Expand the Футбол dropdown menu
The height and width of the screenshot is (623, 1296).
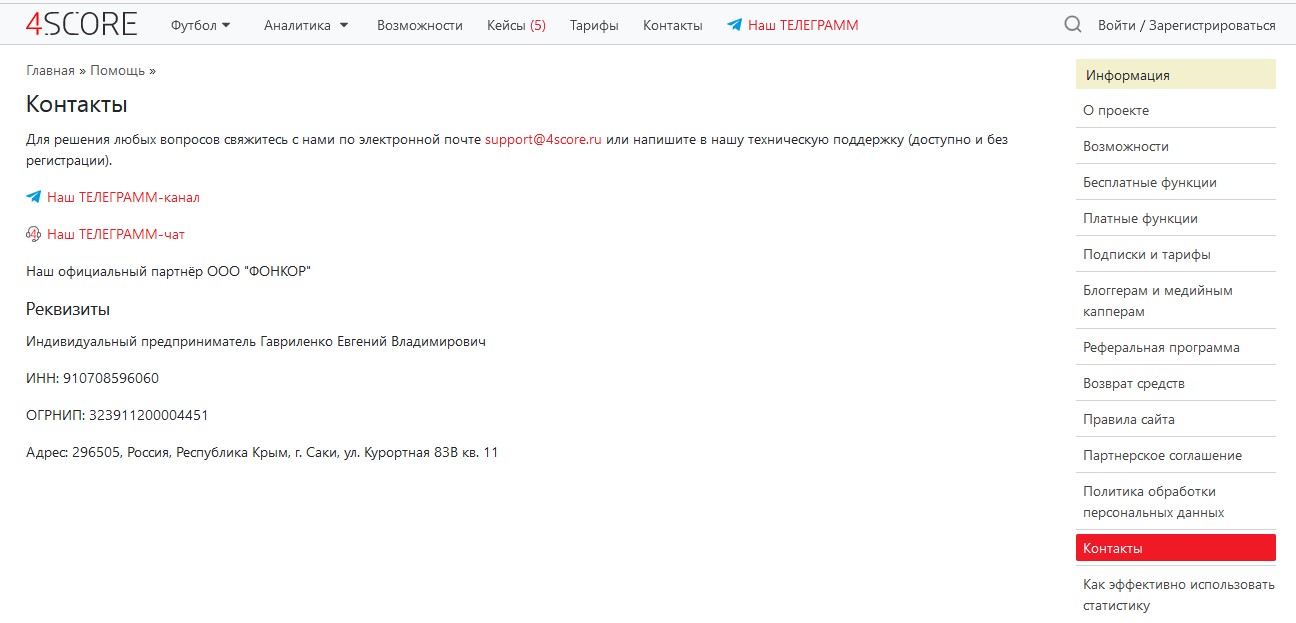click(200, 25)
